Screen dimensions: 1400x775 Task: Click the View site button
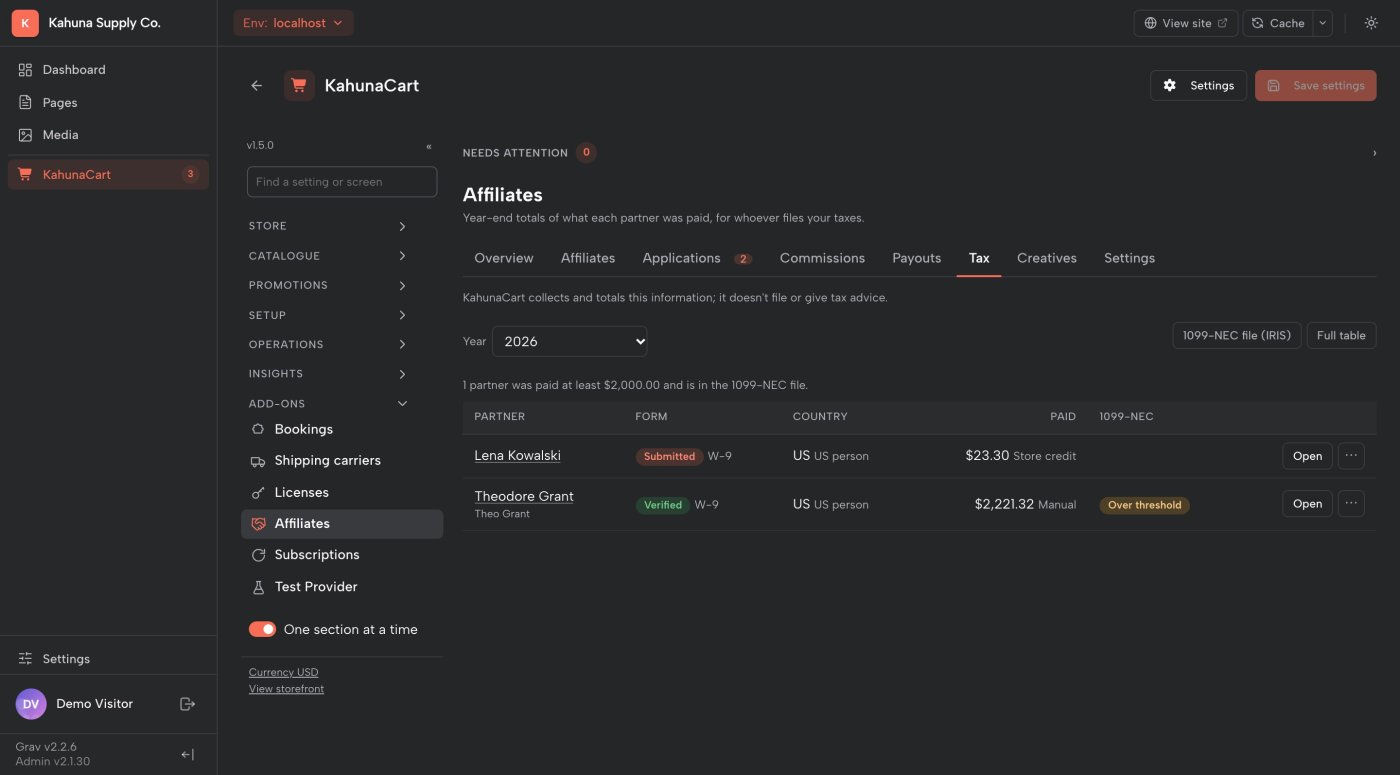(1186, 23)
